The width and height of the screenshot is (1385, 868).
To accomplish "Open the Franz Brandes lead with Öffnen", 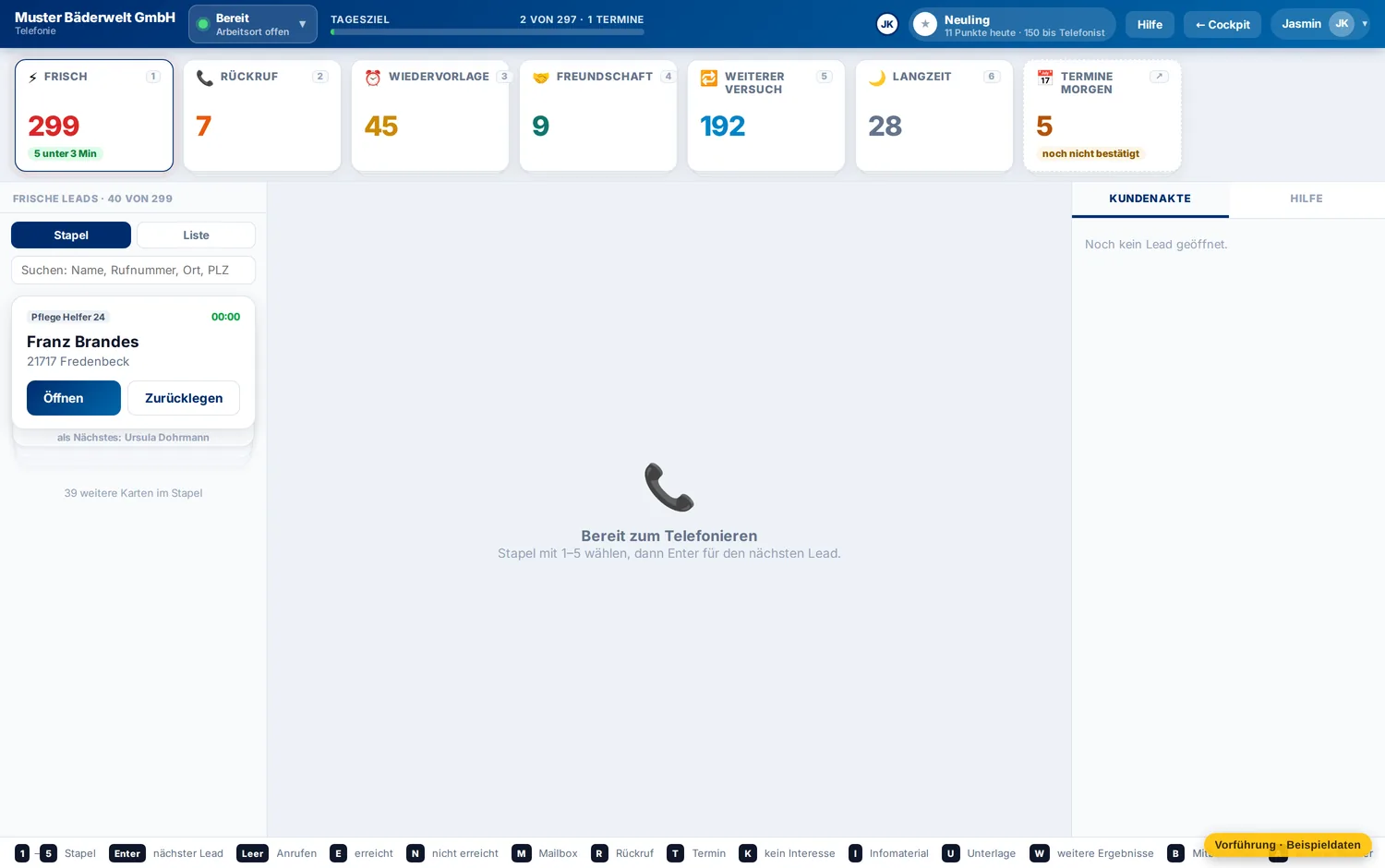I will pyautogui.click(x=74, y=398).
